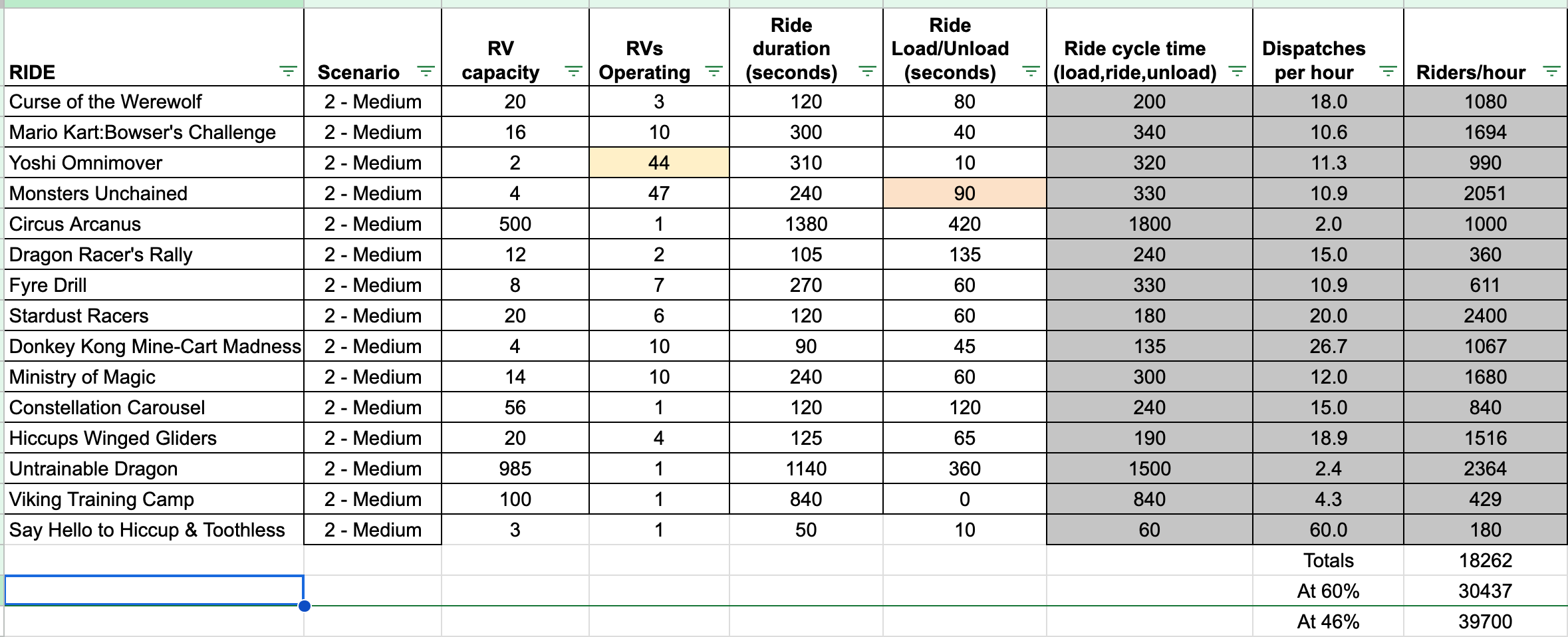Click the RV capacity filter icon
The width and height of the screenshot is (1568, 637).
(x=573, y=71)
